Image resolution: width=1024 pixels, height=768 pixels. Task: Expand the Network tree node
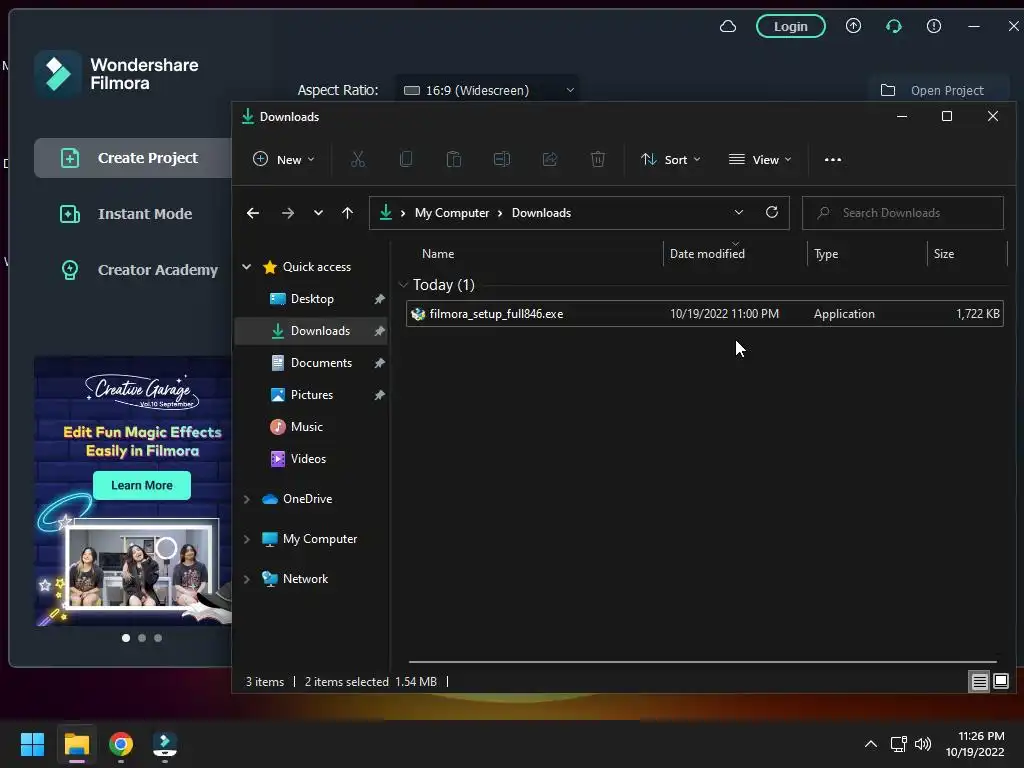(247, 579)
